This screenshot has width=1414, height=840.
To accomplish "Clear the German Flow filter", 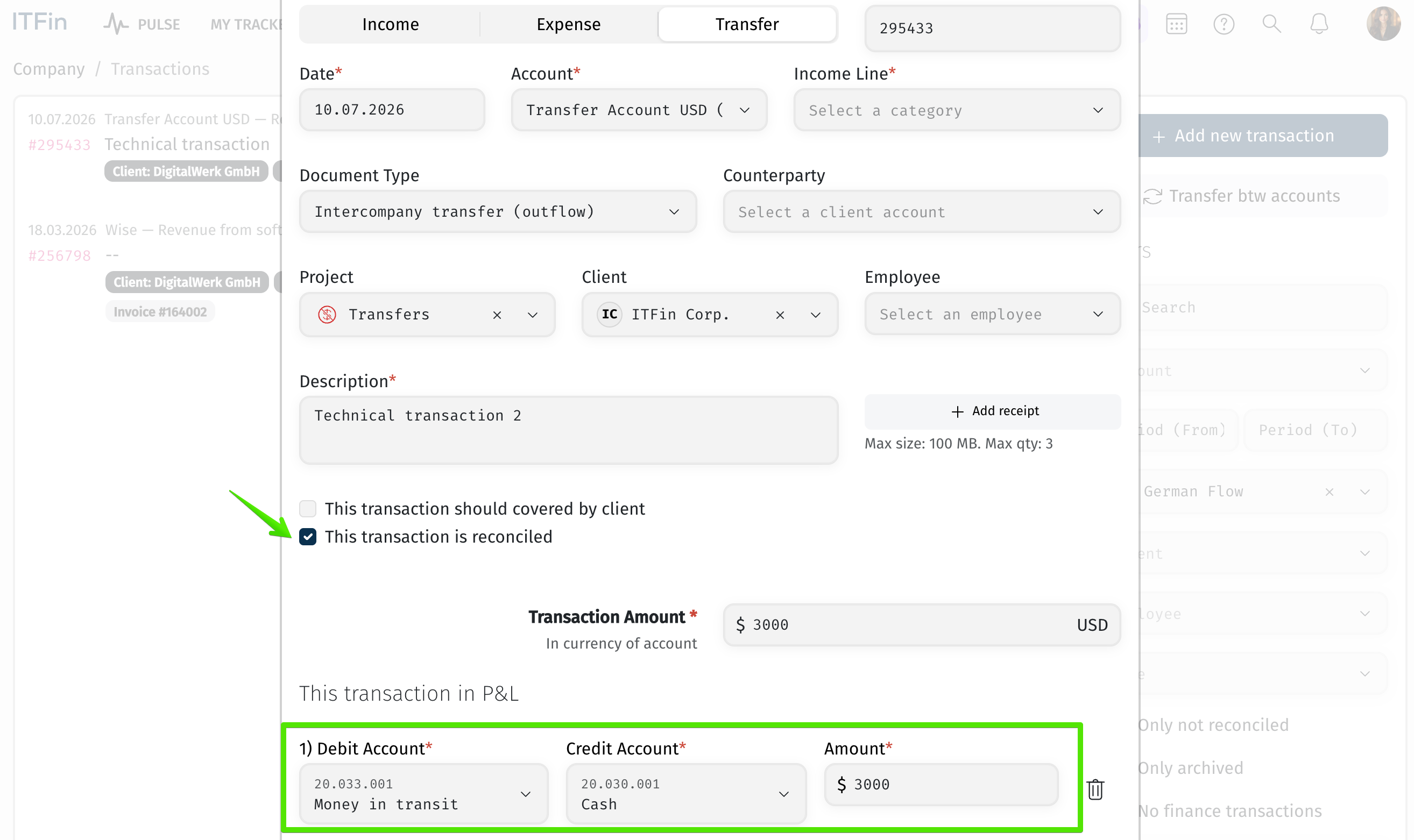I will tap(1329, 492).
